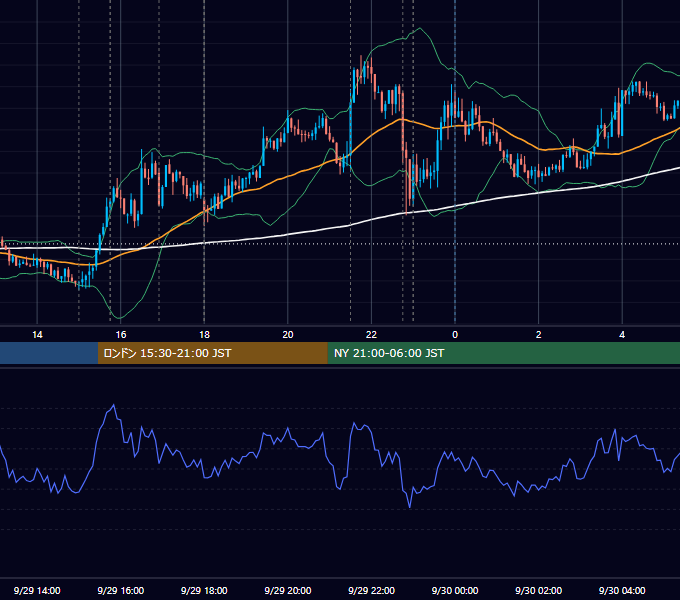Click the ロンドン 15:30-21:00 JST session band
The image size is (680, 600).
point(212,353)
